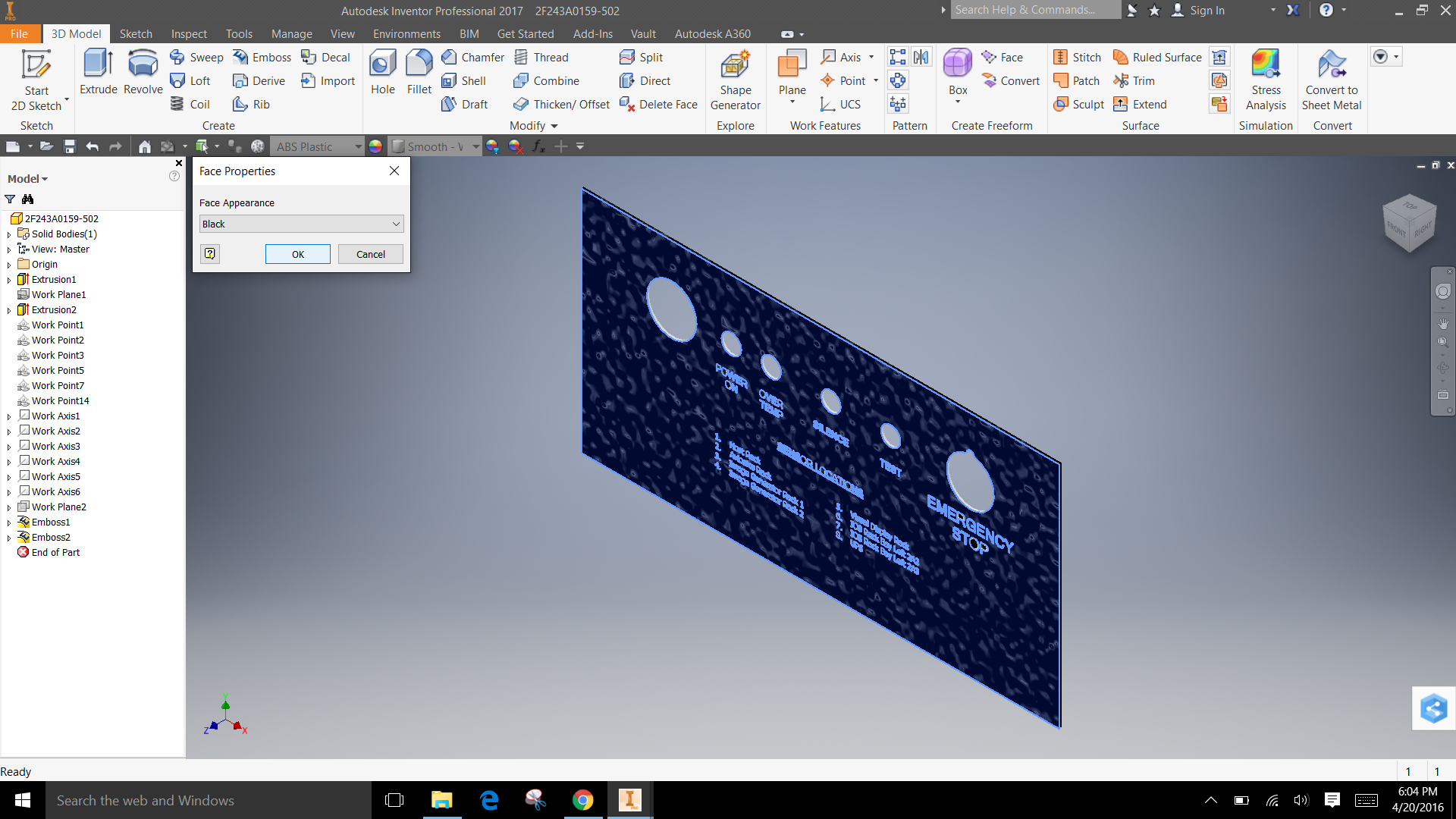
Task: Open the ABS Plastic material dropdown
Action: coord(318,146)
